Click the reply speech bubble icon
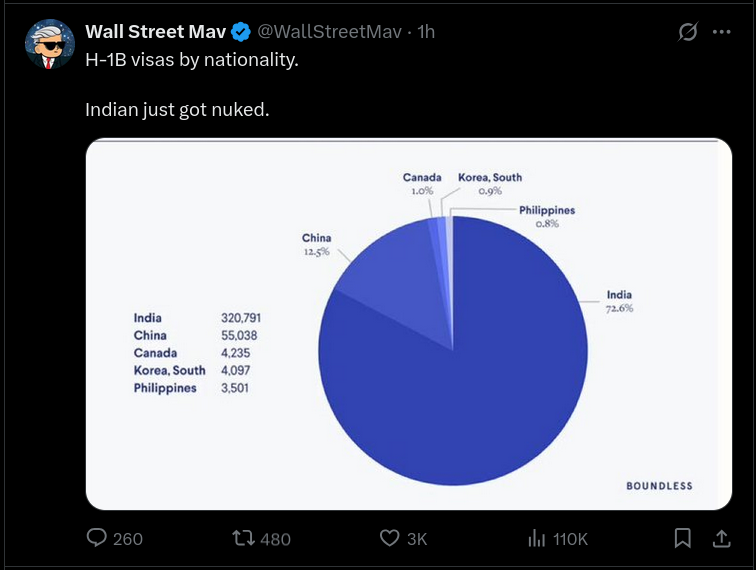The width and height of the screenshot is (756, 570). [x=97, y=538]
